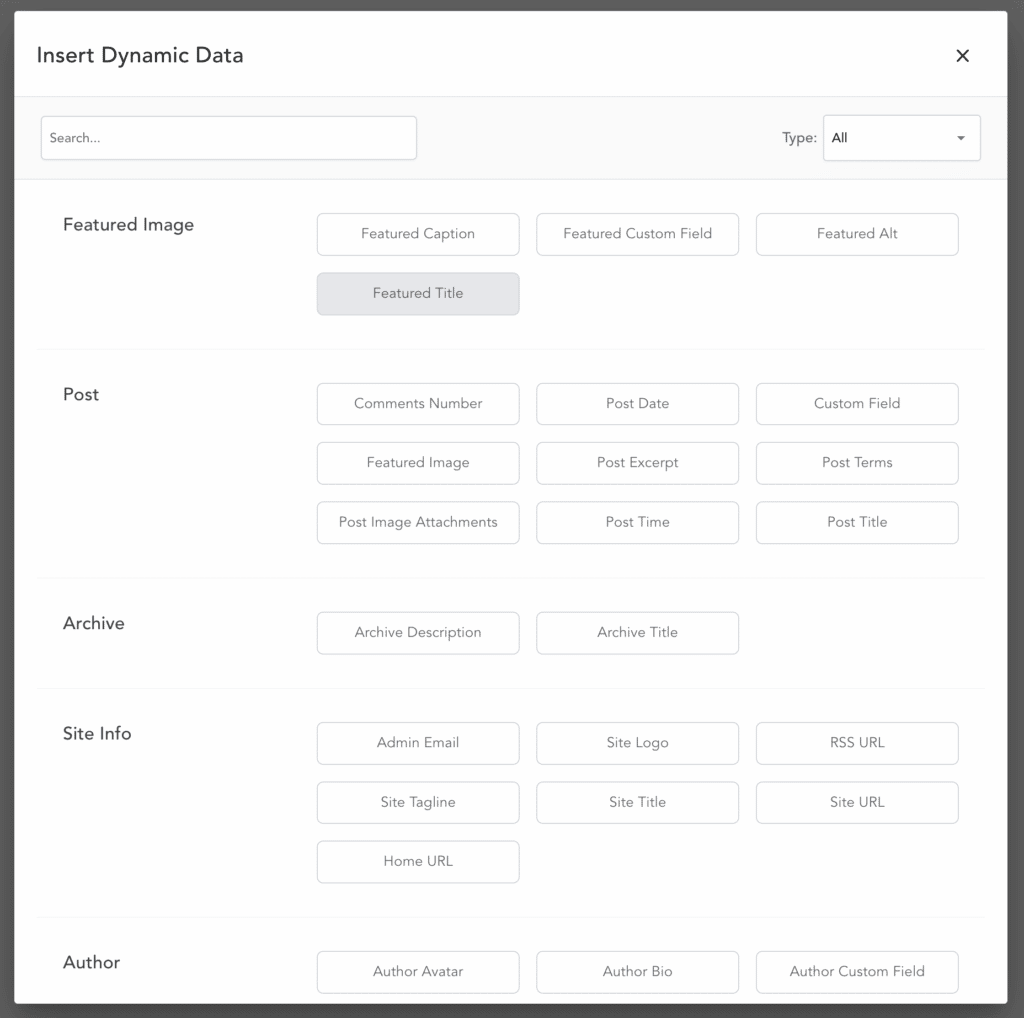Click the Site Info section heading
The image size is (1024, 1018).
(97, 733)
